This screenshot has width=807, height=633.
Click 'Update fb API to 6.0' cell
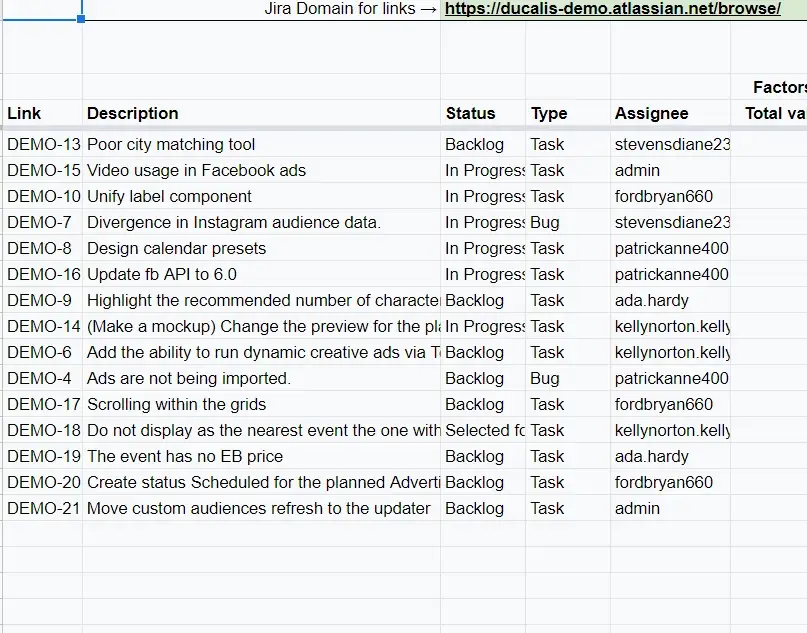click(x=261, y=274)
